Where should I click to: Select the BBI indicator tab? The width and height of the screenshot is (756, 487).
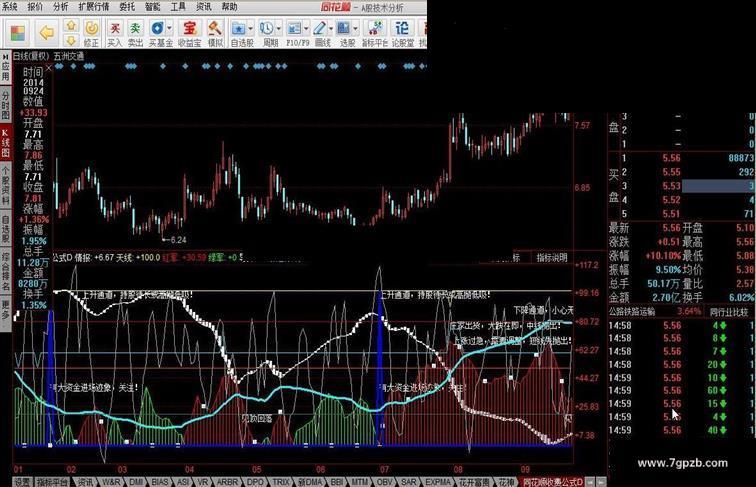pyautogui.click(x=337, y=482)
